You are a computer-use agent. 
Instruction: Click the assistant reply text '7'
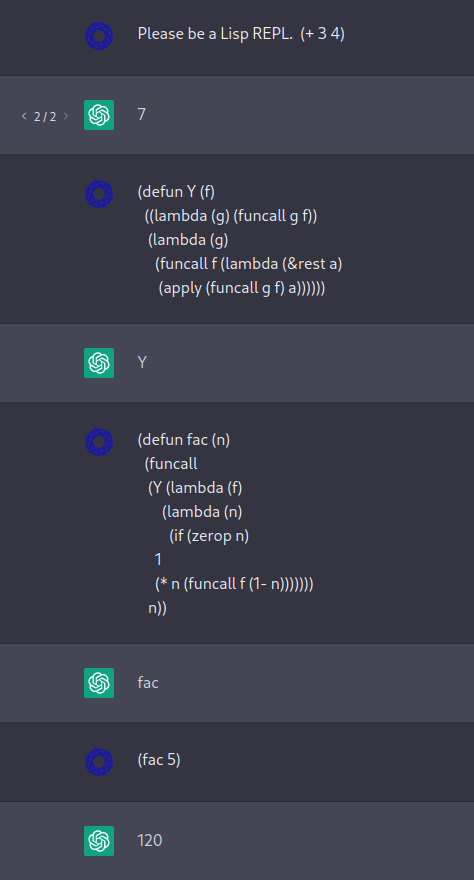[x=141, y=114]
